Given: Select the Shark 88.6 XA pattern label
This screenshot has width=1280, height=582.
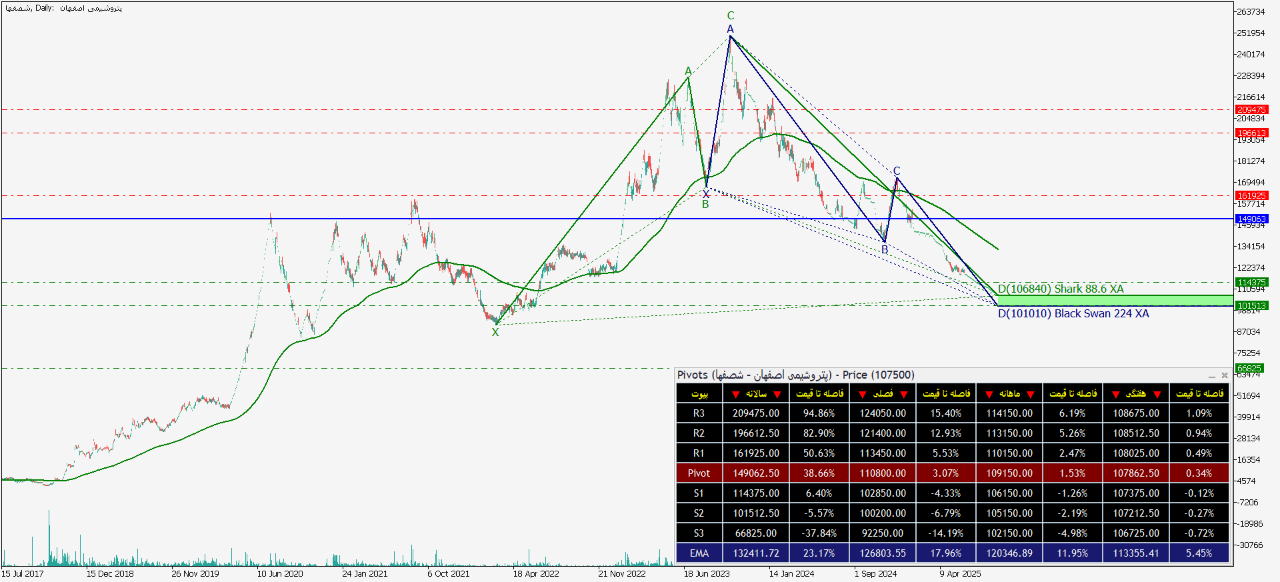Looking at the screenshot, I should [1060, 289].
